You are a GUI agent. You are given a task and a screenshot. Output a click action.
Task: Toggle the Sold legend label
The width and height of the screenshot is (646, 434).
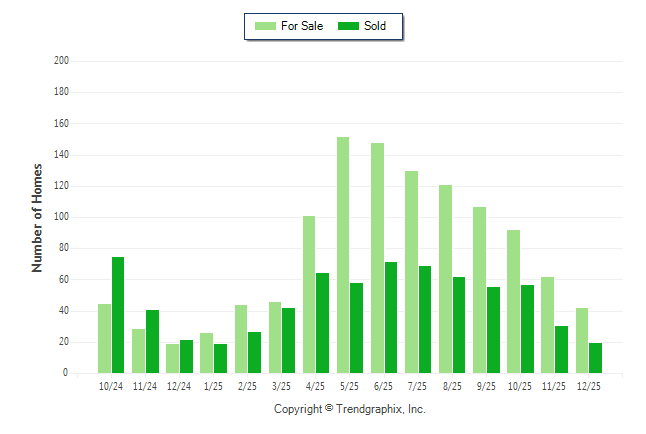click(x=375, y=26)
